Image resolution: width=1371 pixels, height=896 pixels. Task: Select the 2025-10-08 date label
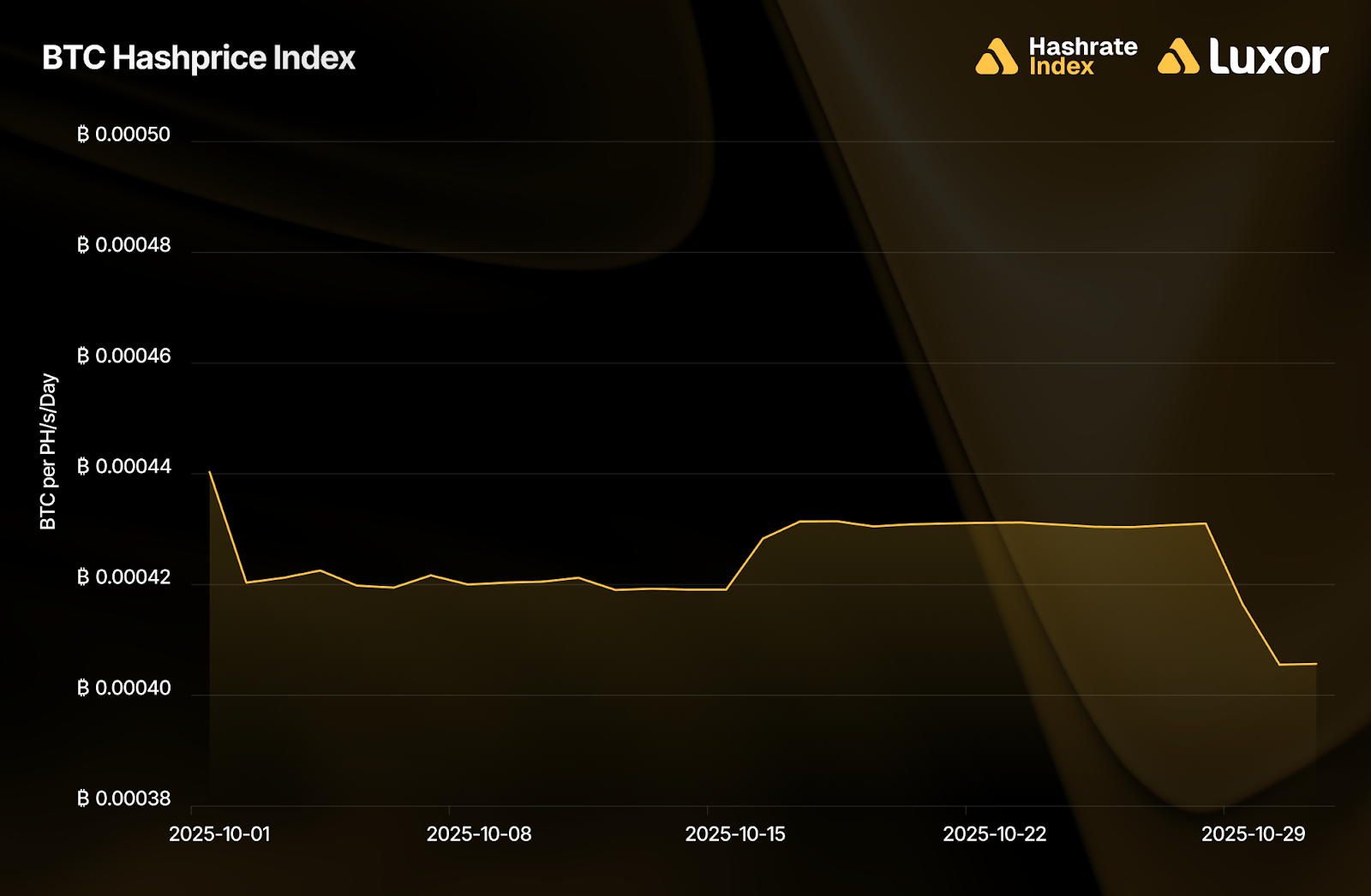(x=479, y=834)
